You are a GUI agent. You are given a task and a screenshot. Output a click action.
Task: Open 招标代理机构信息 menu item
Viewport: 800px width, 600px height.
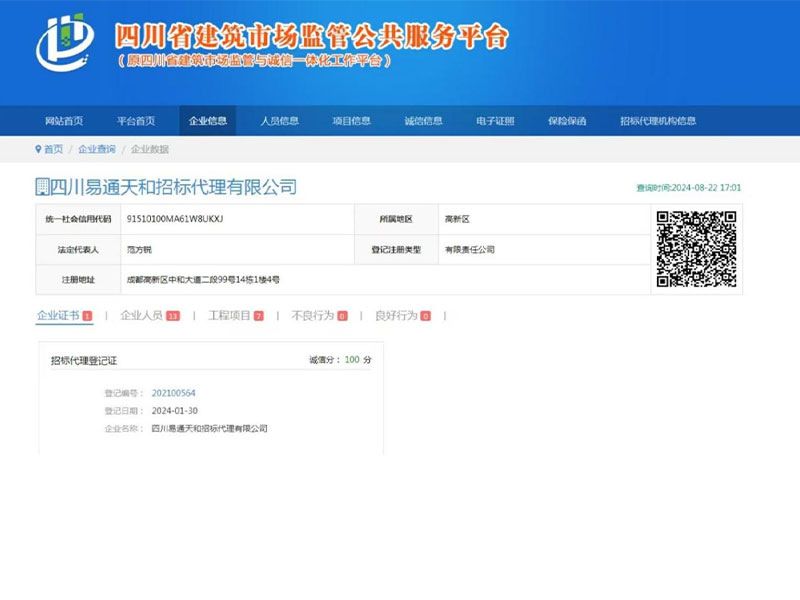(658, 121)
